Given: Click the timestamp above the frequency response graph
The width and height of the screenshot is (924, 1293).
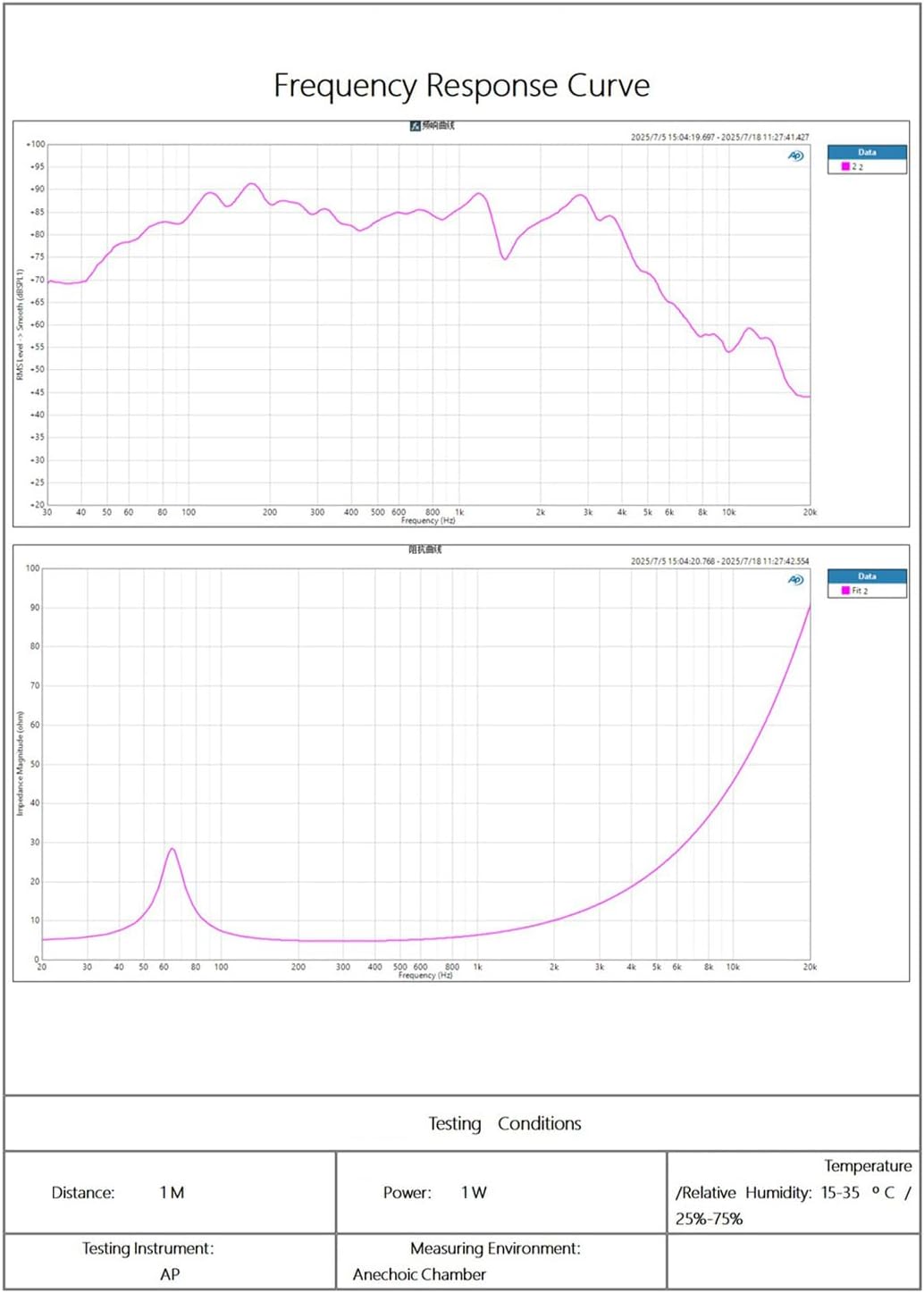Looking at the screenshot, I should click(x=719, y=138).
